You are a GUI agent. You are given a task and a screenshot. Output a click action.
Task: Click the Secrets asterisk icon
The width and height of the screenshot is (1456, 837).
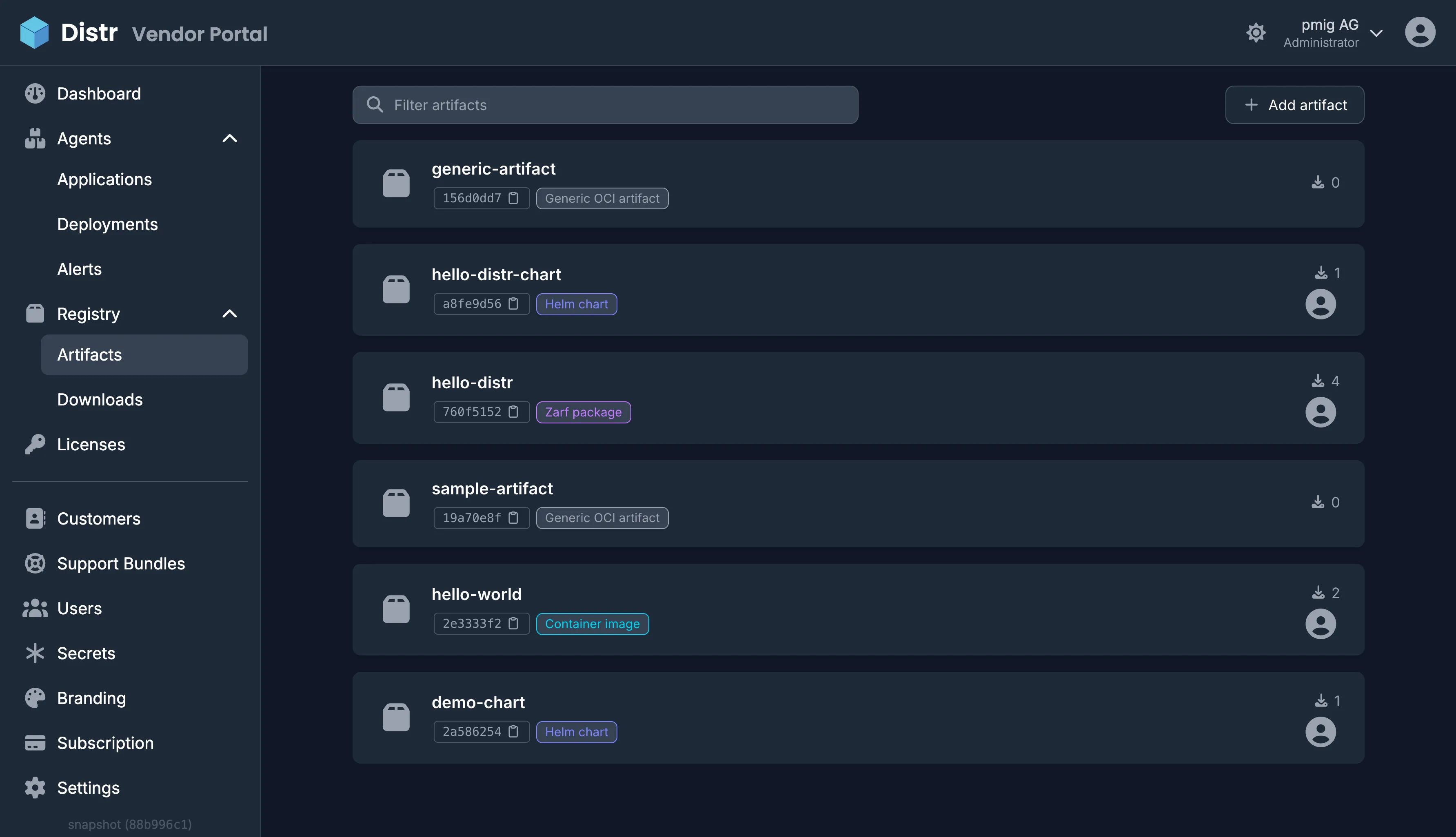(35, 653)
